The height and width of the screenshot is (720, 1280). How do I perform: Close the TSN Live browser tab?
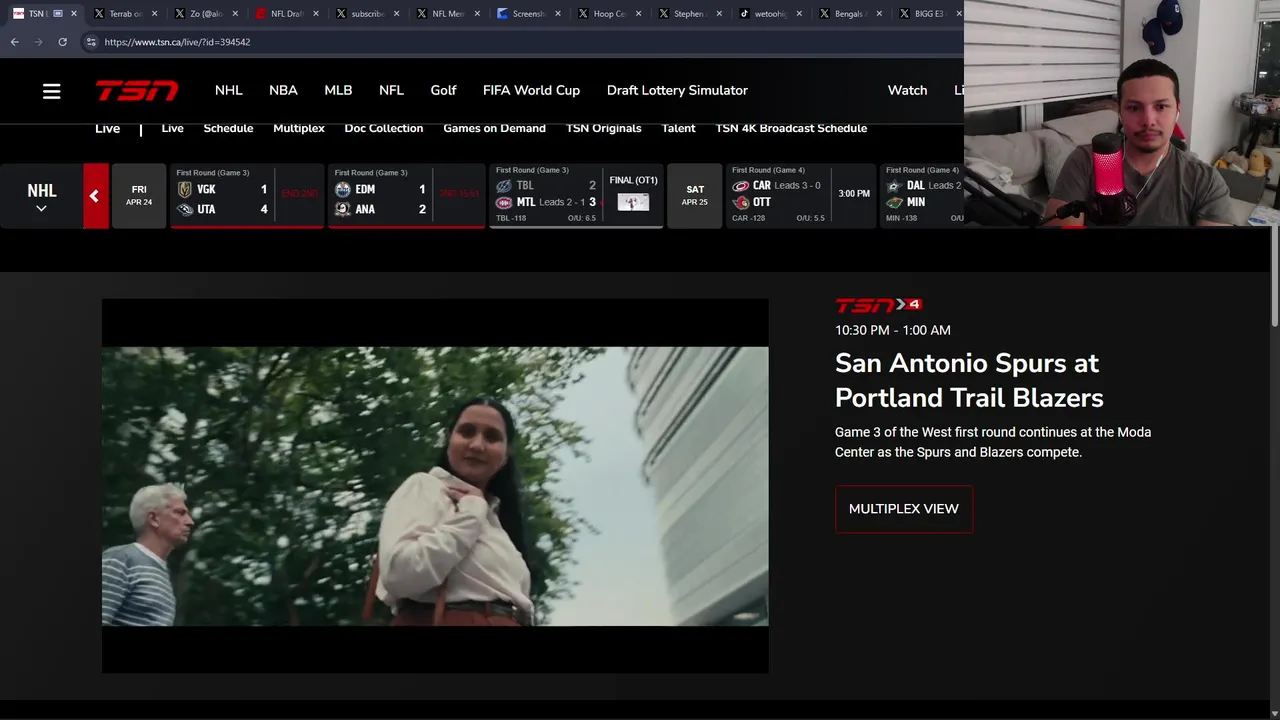click(x=73, y=14)
